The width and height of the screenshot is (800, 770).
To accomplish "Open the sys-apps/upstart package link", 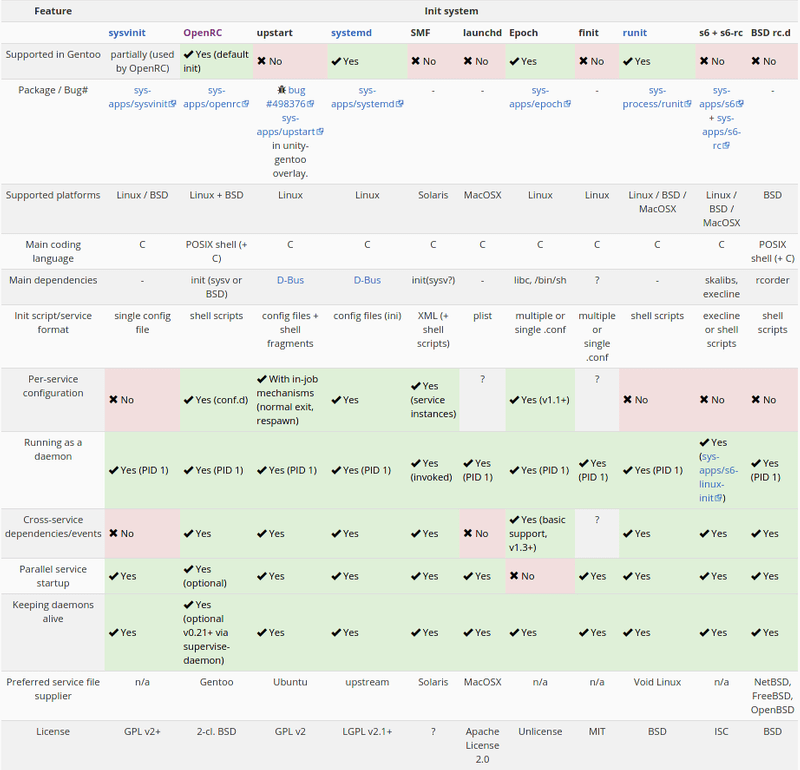I will (290, 125).
